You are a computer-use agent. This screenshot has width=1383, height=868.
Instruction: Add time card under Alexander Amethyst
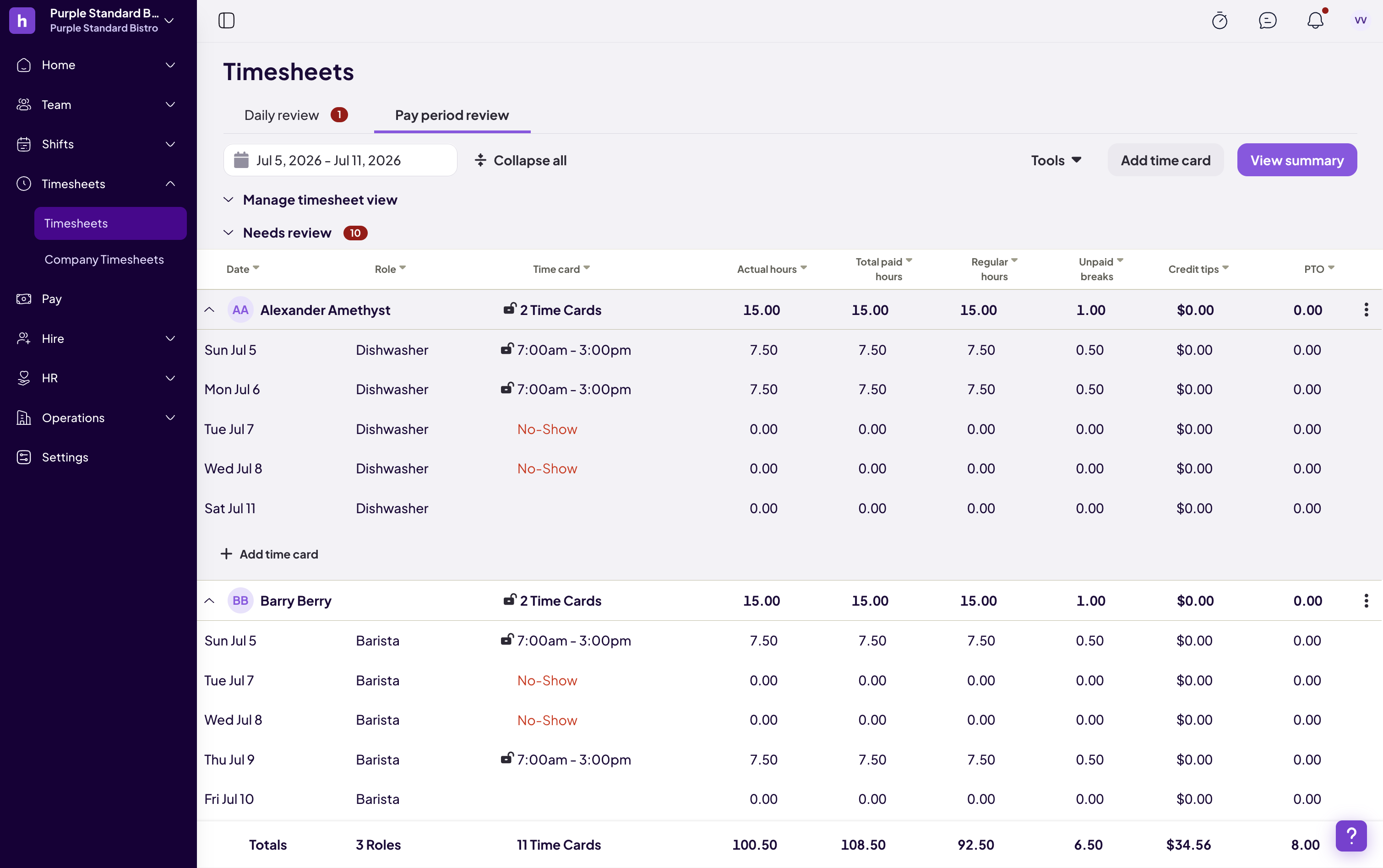click(x=269, y=554)
